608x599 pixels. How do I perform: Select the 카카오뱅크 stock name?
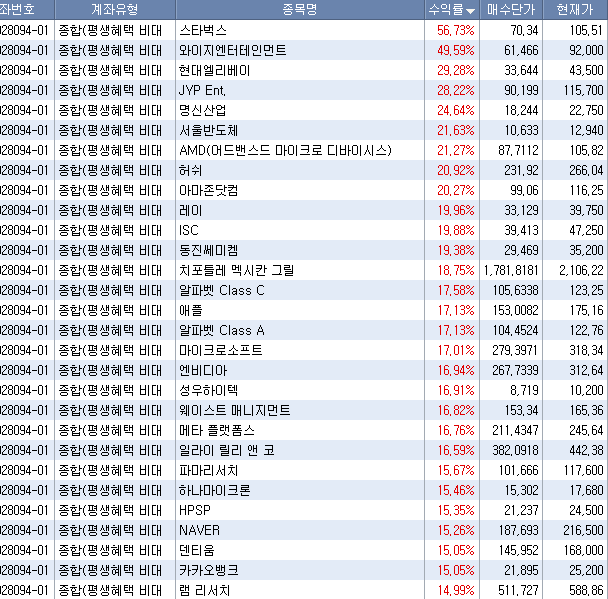click(208, 570)
